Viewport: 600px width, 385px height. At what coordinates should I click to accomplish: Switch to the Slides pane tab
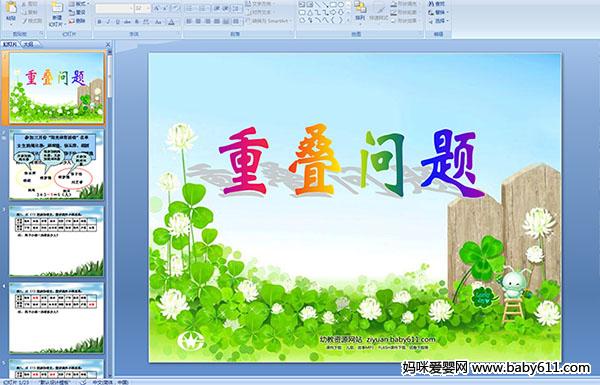click(10, 44)
